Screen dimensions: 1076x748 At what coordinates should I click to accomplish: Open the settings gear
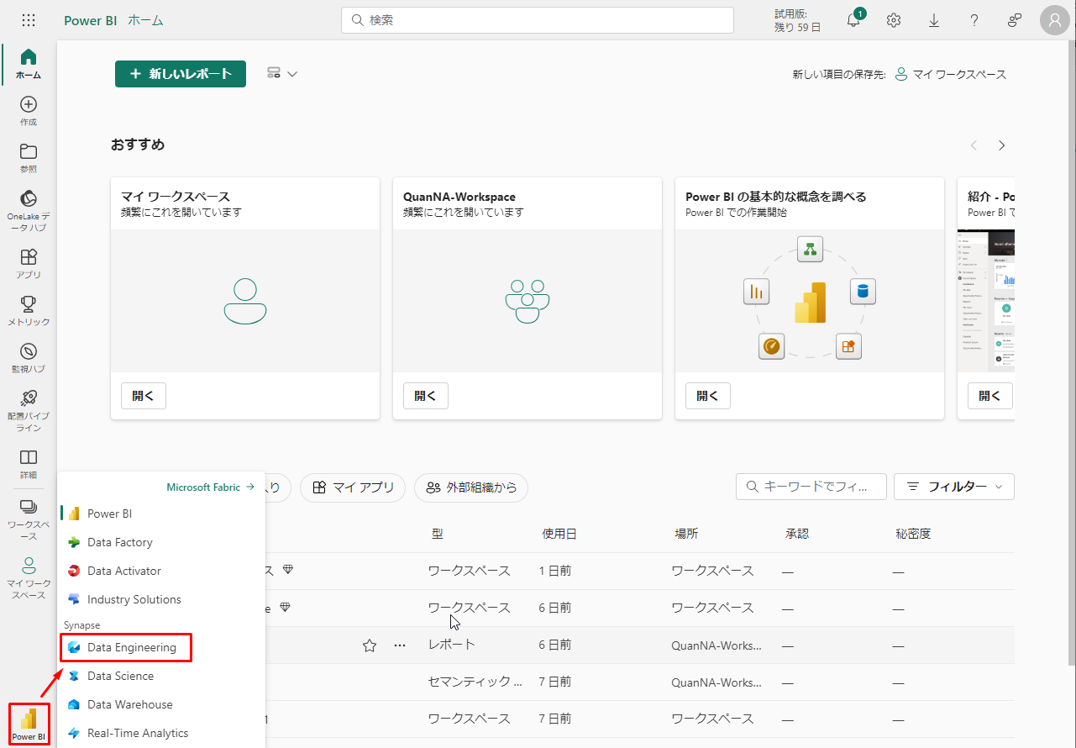point(893,20)
